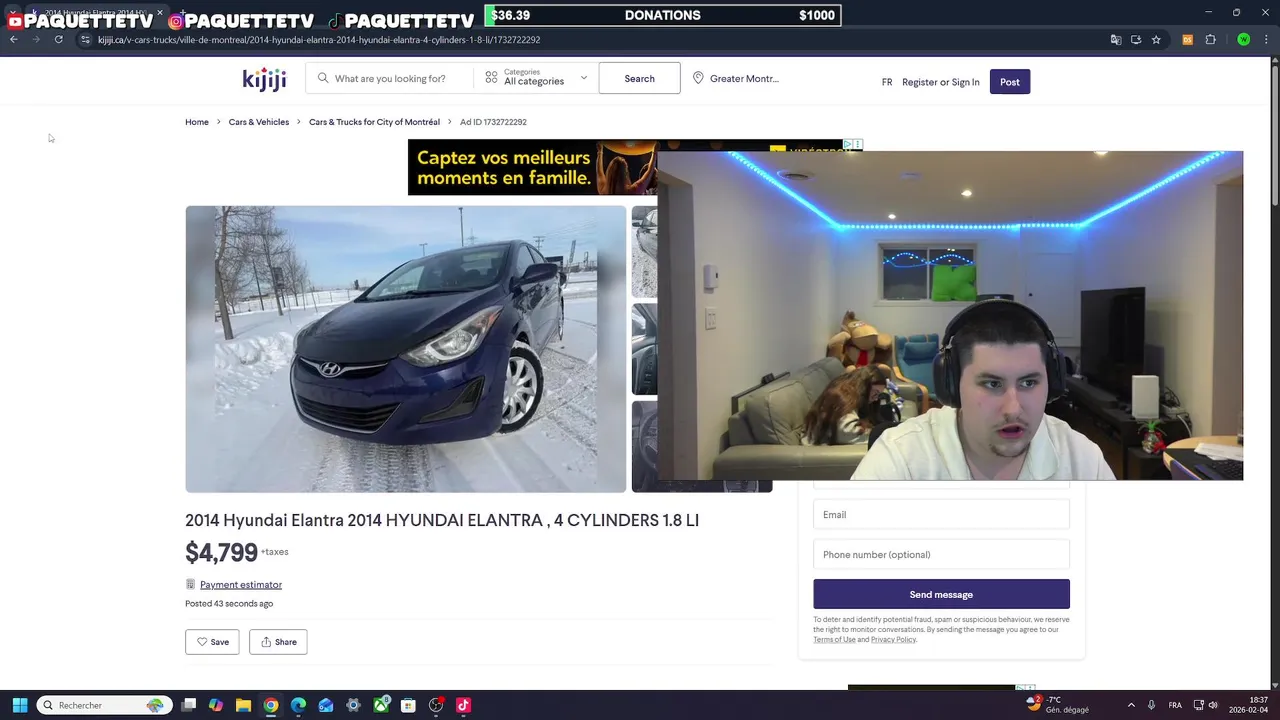Click the install app icon in the address bar
1280x720 pixels.
coord(1136,40)
